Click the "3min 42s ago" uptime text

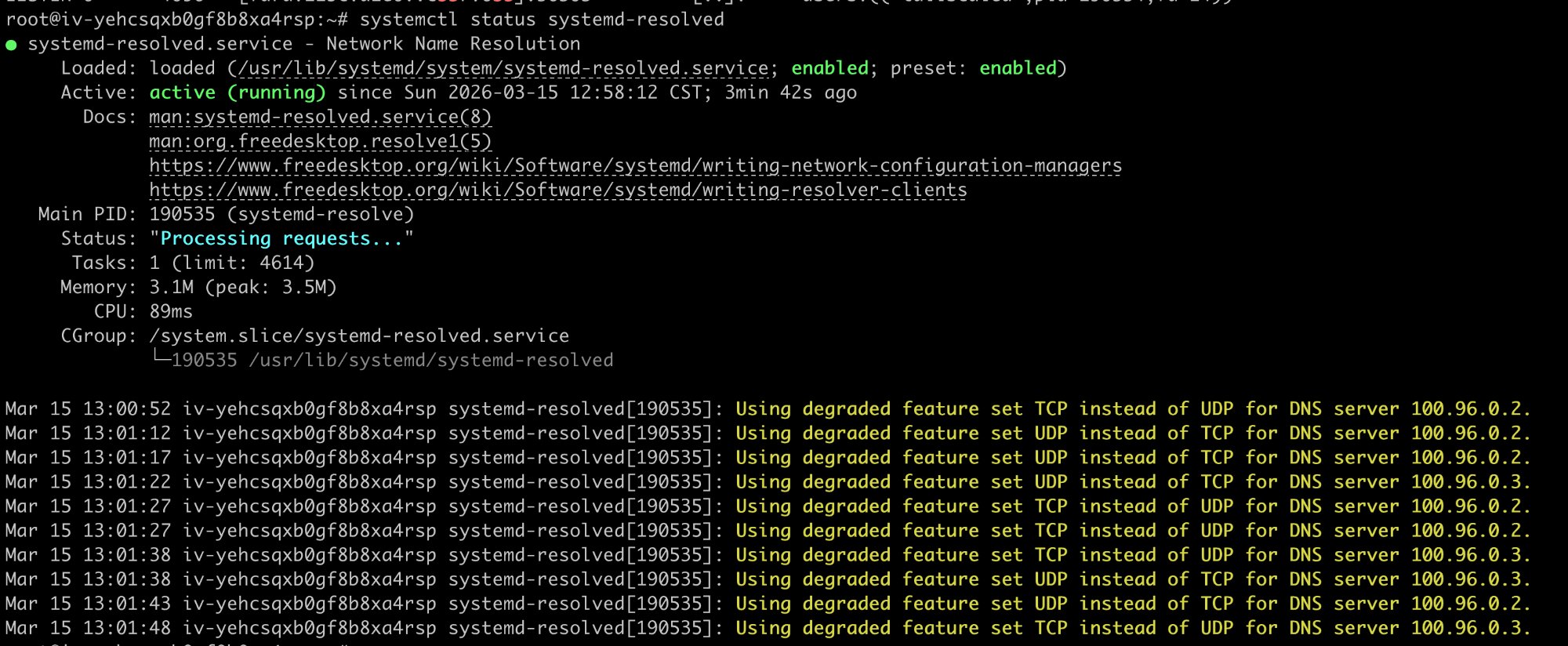790,93
